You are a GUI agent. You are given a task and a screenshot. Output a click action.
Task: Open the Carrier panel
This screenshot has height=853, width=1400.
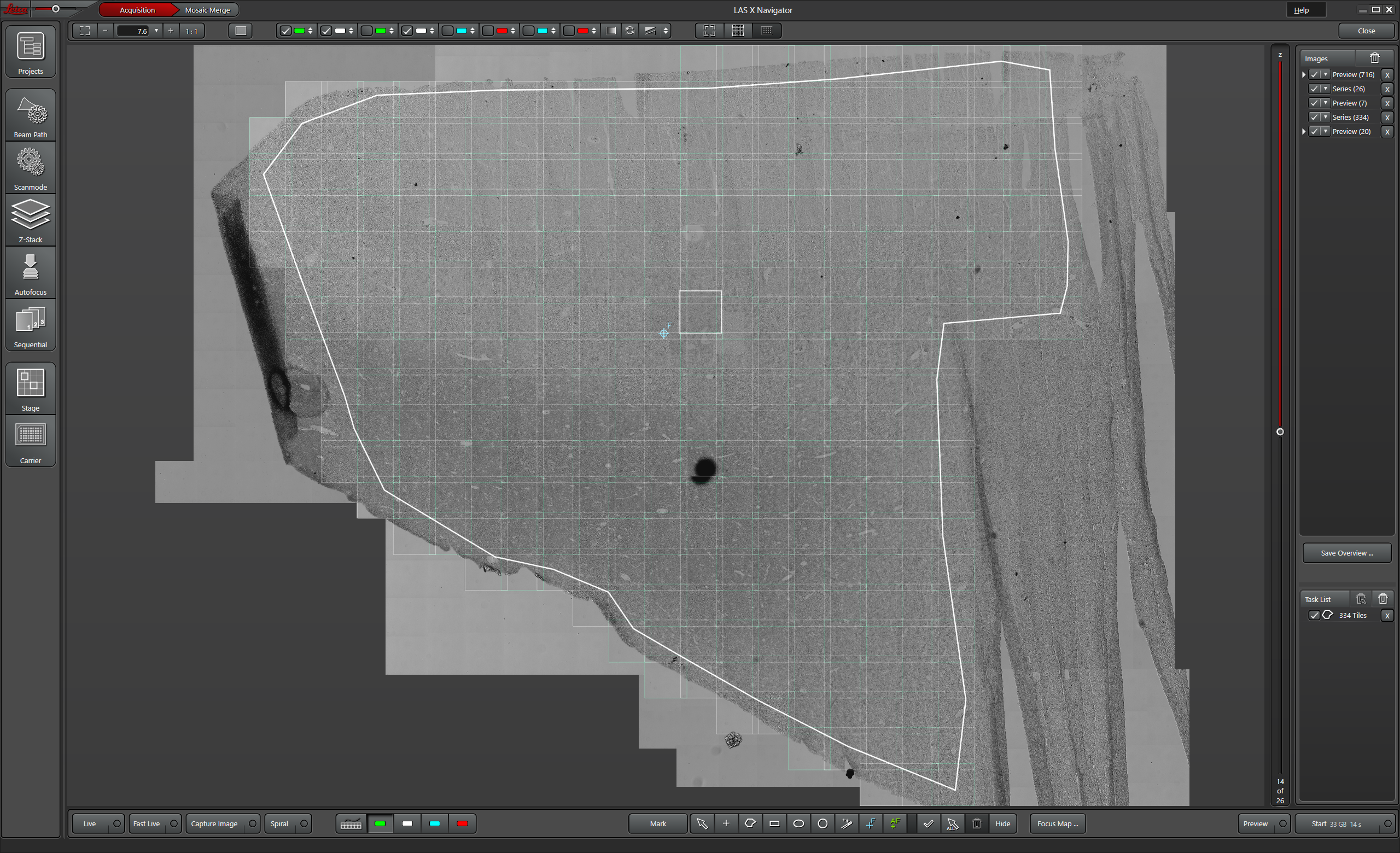[x=31, y=442]
